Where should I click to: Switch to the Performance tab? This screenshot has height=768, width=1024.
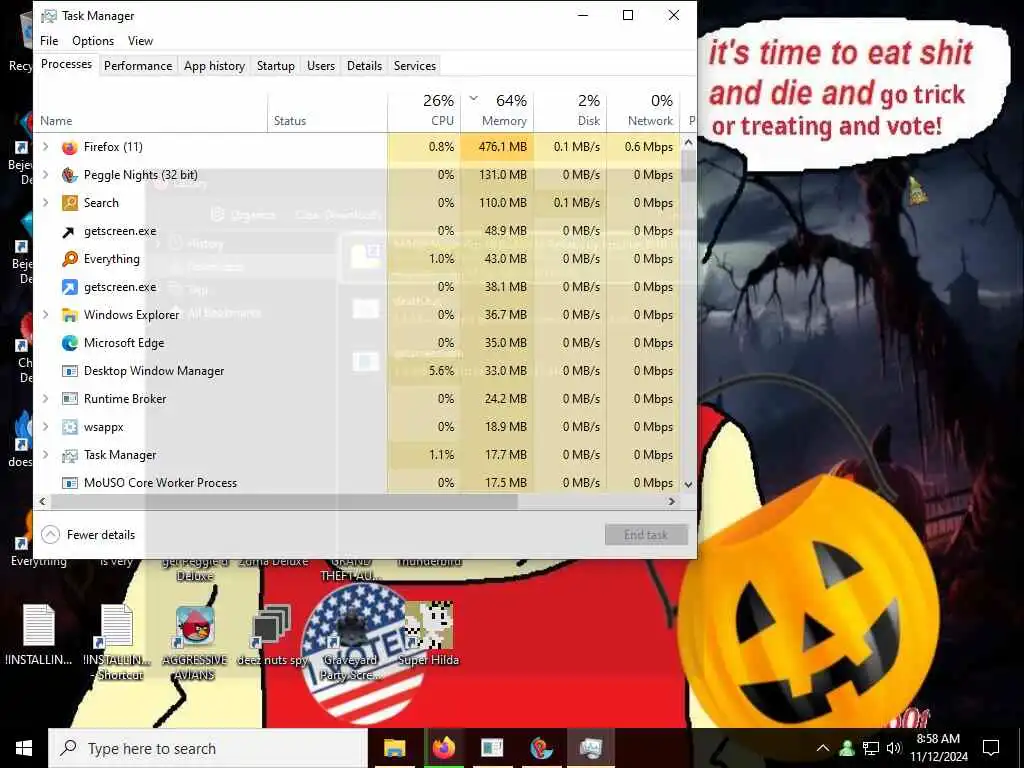[x=138, y=66]
